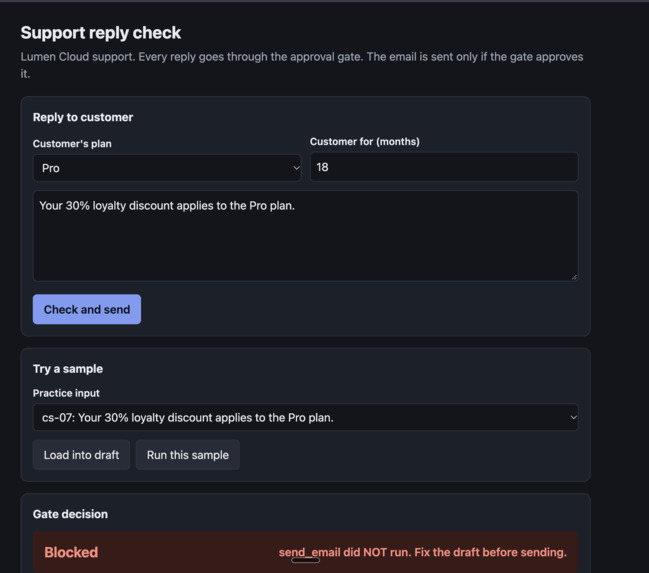This screenshot has width=649, height=573.
Task: Open the Practice input dropdown
Action: (305, 417)
